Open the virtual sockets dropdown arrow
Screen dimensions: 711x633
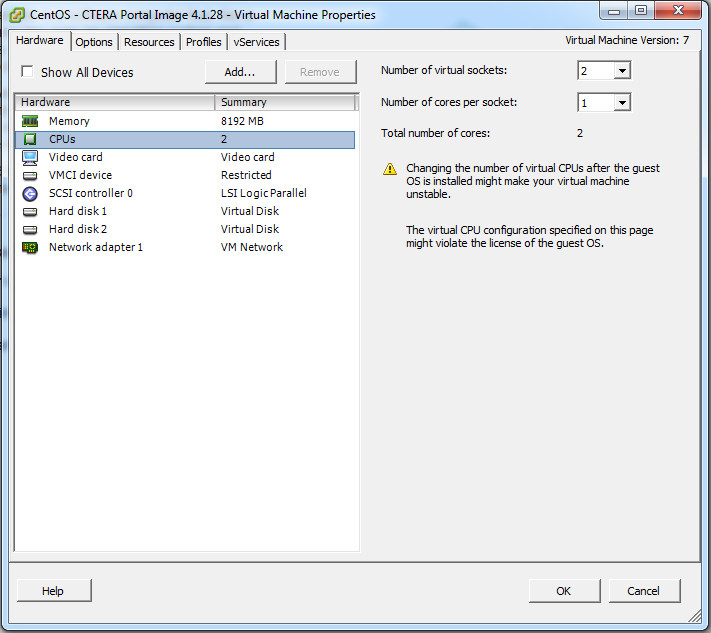pos(622,71)
